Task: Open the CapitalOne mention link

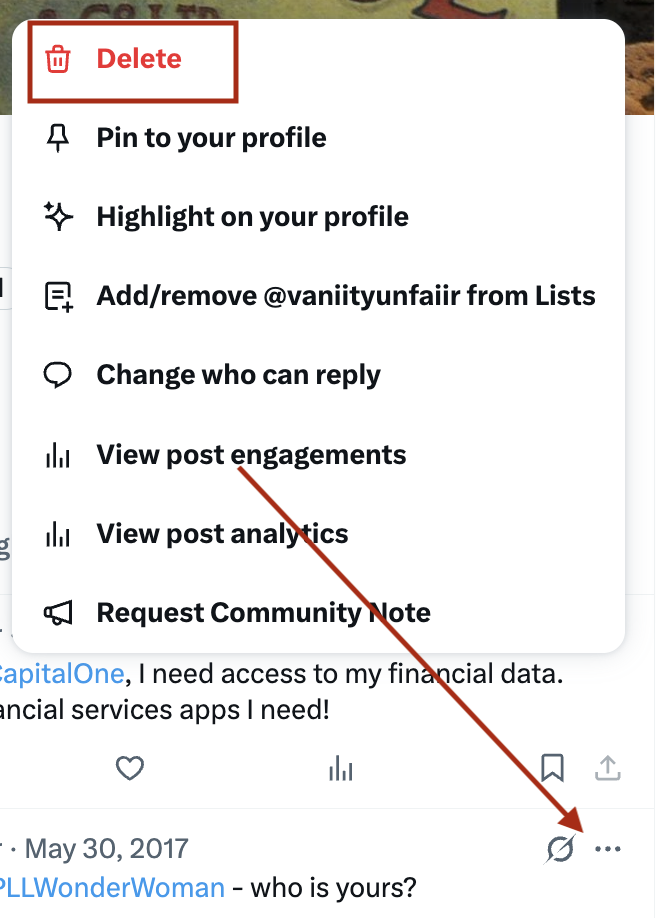Action: coord(61,674)
